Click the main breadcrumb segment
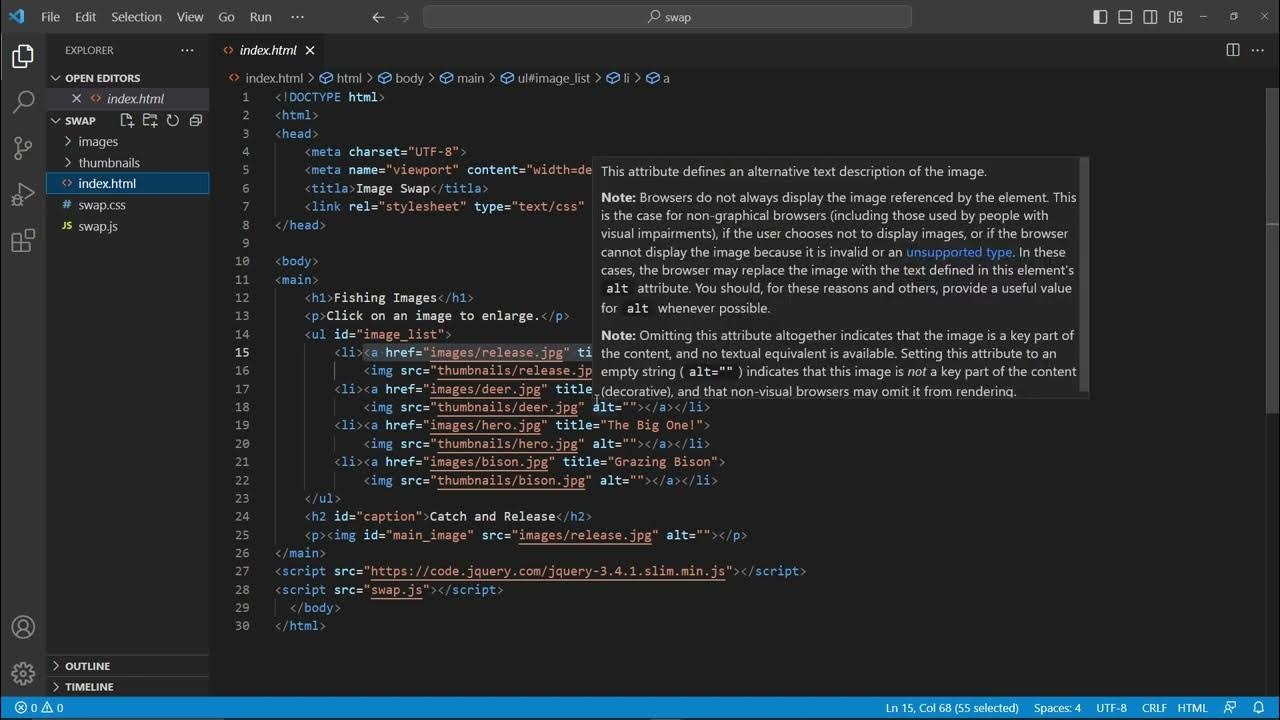 pos(463,78)
